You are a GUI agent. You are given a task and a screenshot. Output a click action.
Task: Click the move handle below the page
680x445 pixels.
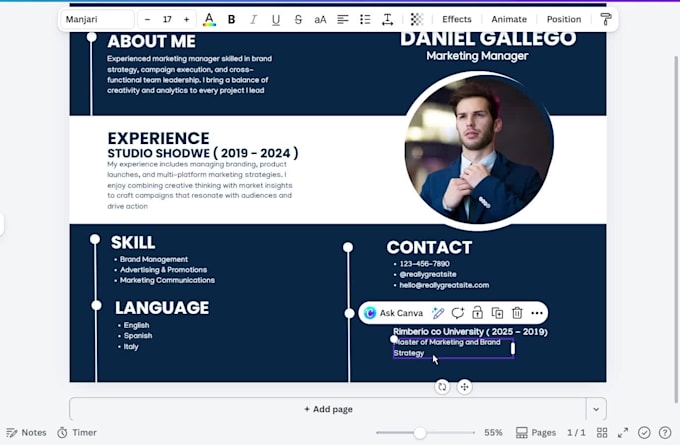464,386
